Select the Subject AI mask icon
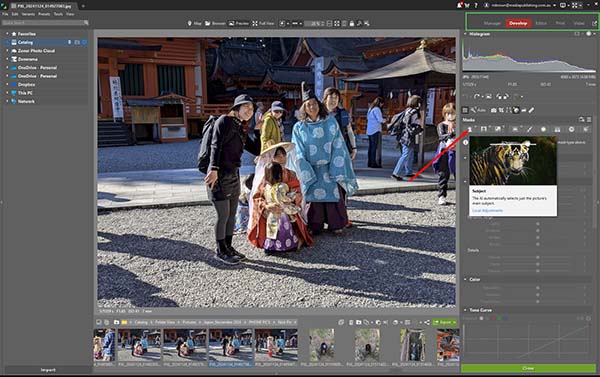This screenshot has height=377, width=600. point(470,129)
